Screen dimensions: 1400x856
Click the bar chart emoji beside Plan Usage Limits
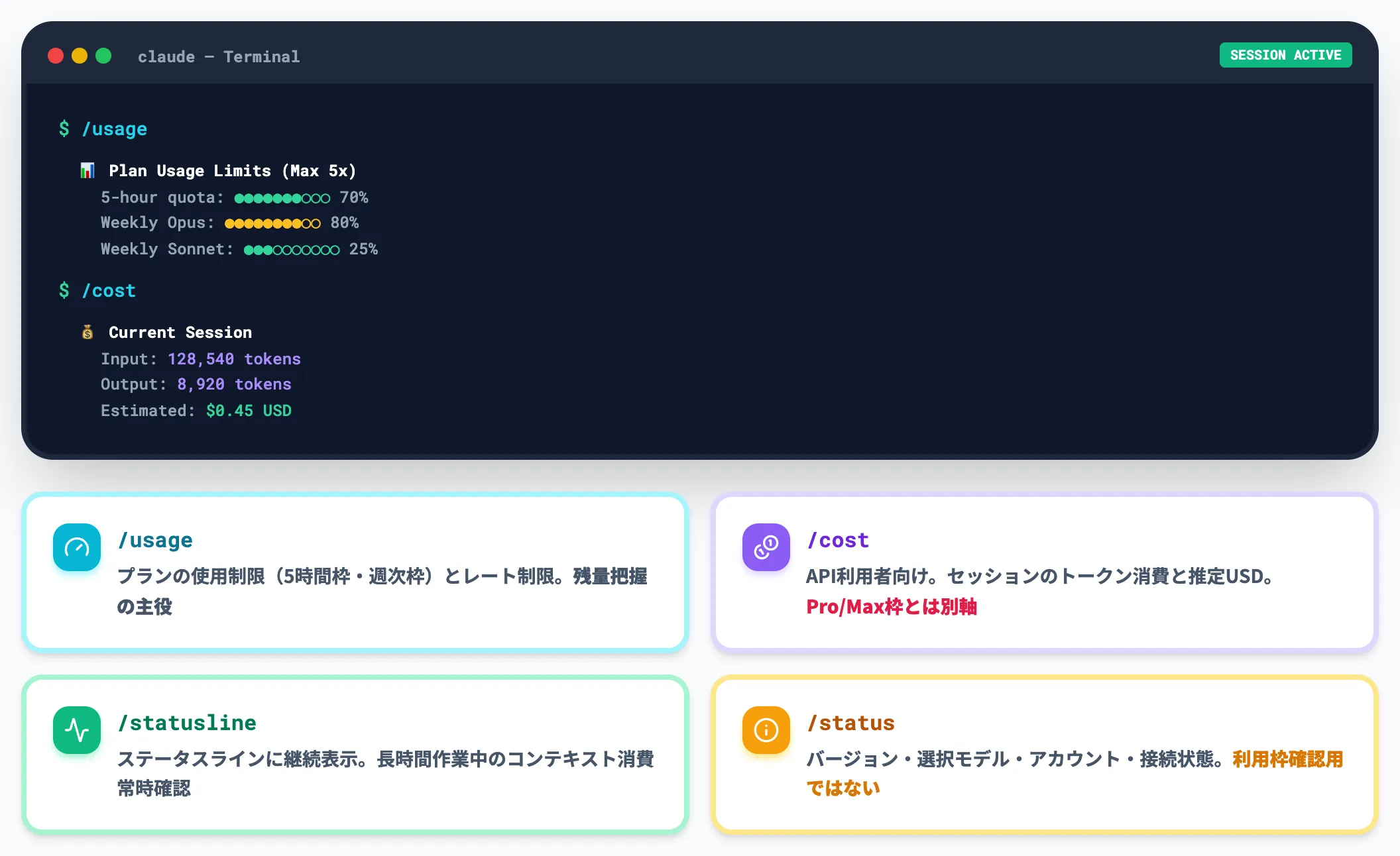[87, 171]
